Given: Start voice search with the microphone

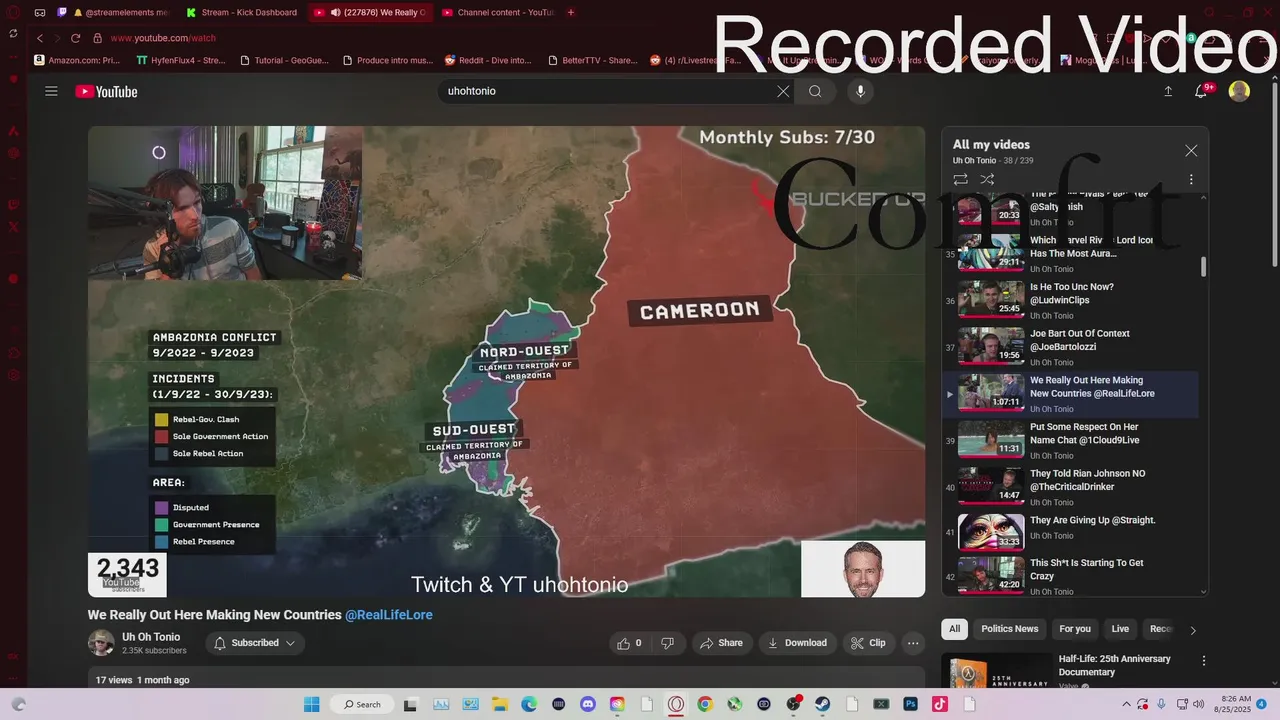Looking at the screenshot, I should [x=860, y=91].
